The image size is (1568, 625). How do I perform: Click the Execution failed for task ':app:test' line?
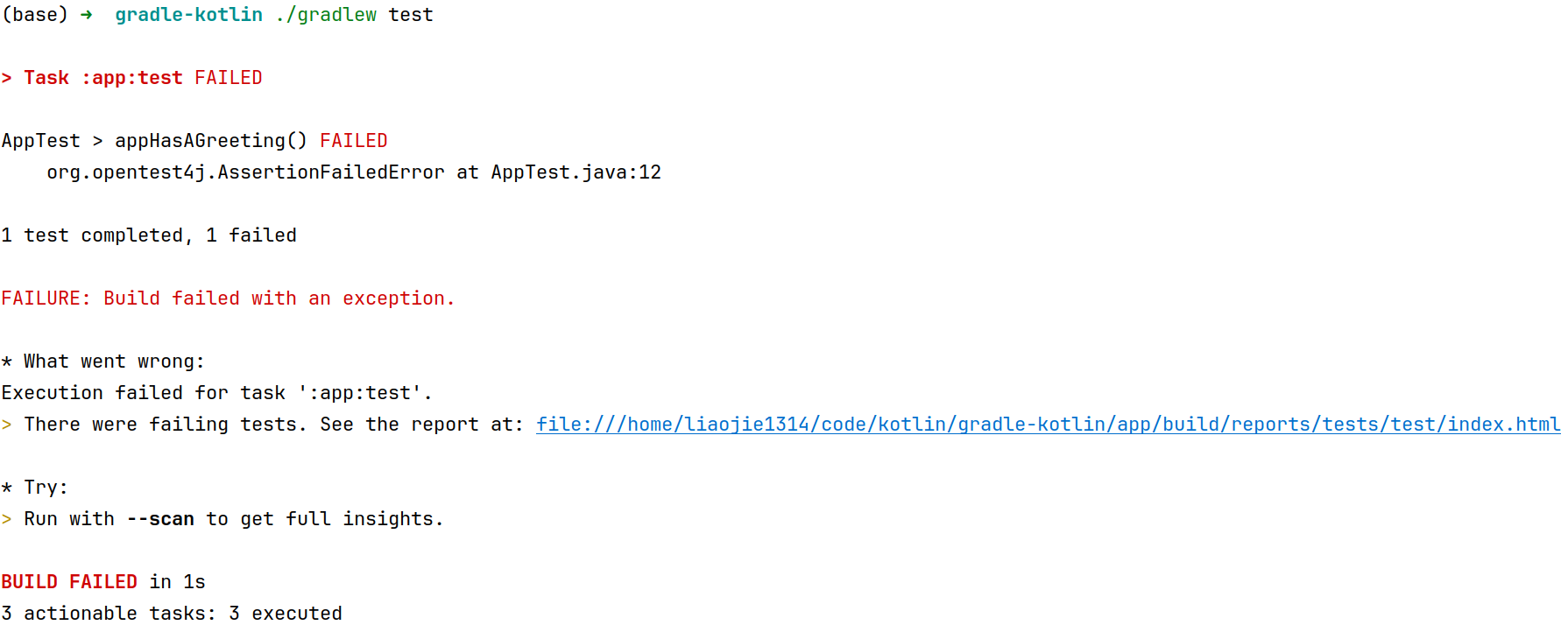point(217,393)
